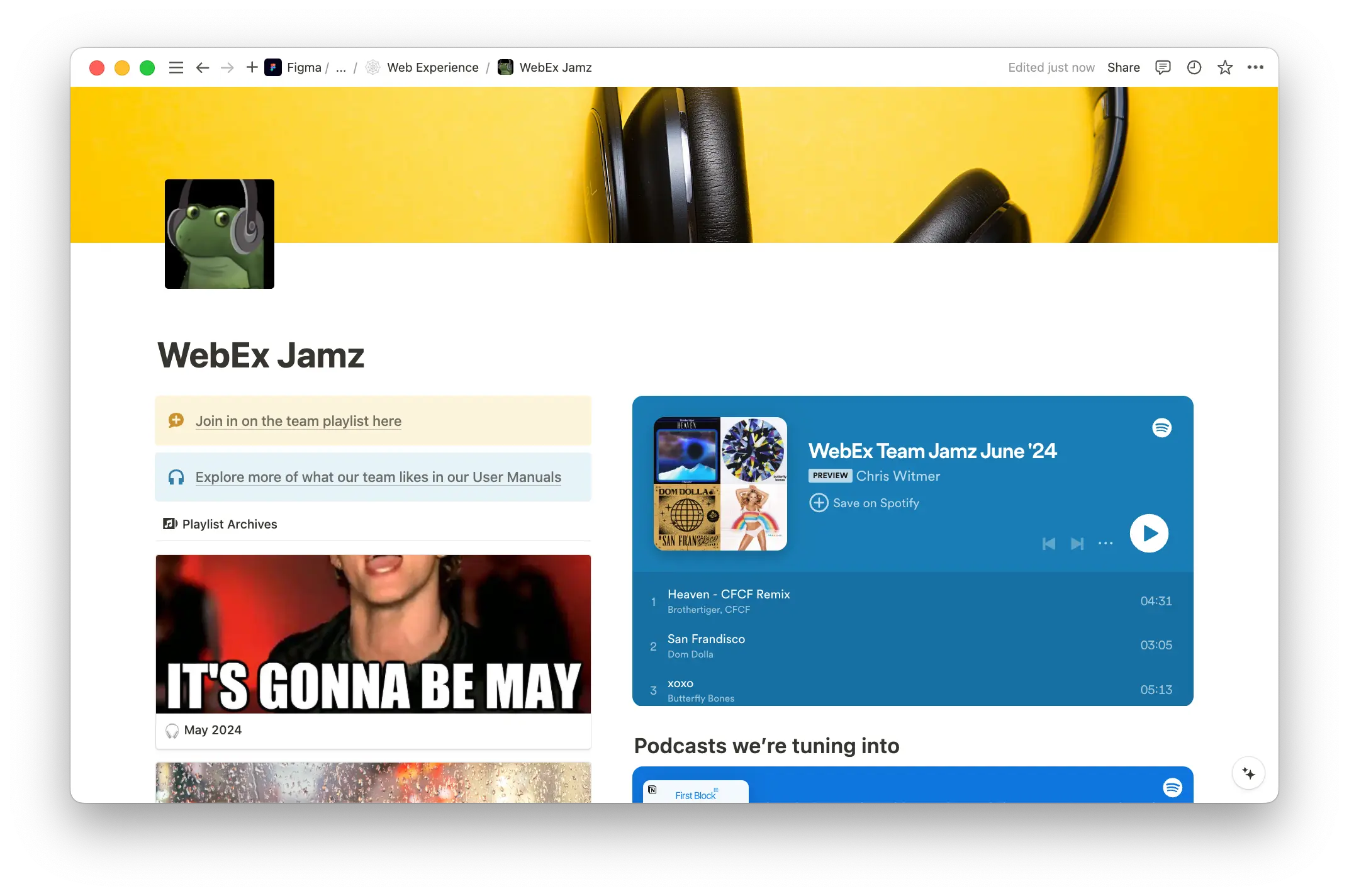Viewport: 1349px width, 896px height.
Task: Open the comments panel
Action: (1163, 67)
